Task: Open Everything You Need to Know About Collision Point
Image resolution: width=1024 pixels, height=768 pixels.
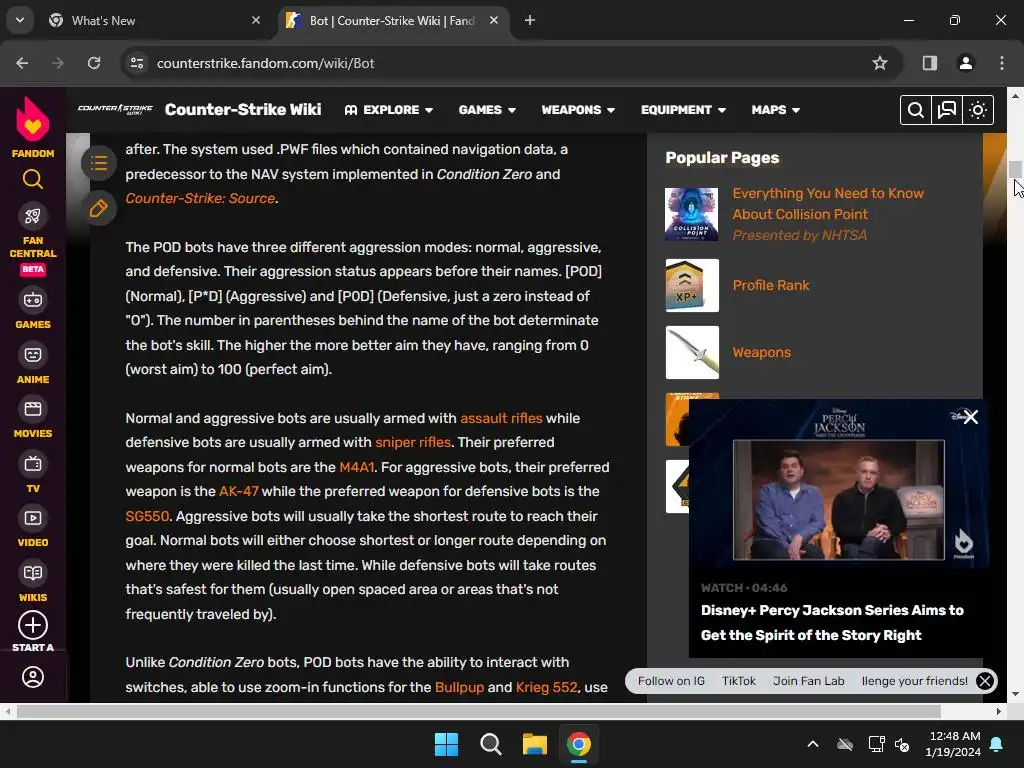Action: pyautogui.click(x=828, y=204)
